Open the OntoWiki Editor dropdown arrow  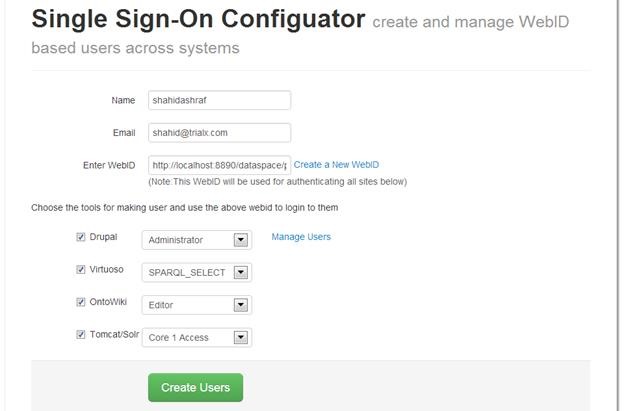tap(241, 305)
